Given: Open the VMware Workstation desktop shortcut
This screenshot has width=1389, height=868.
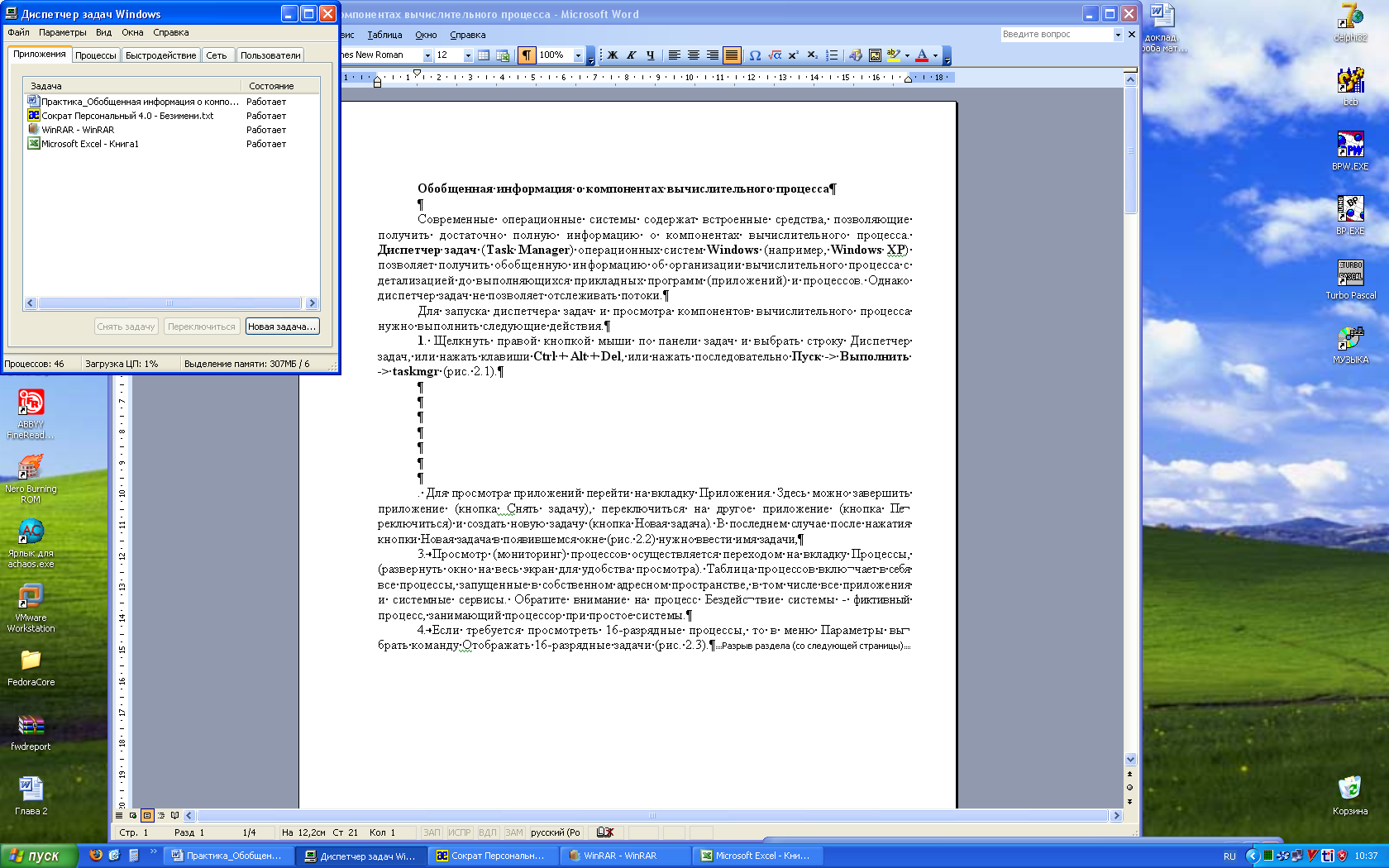Looking at the screenshot, I should click(x=31, y=608).
